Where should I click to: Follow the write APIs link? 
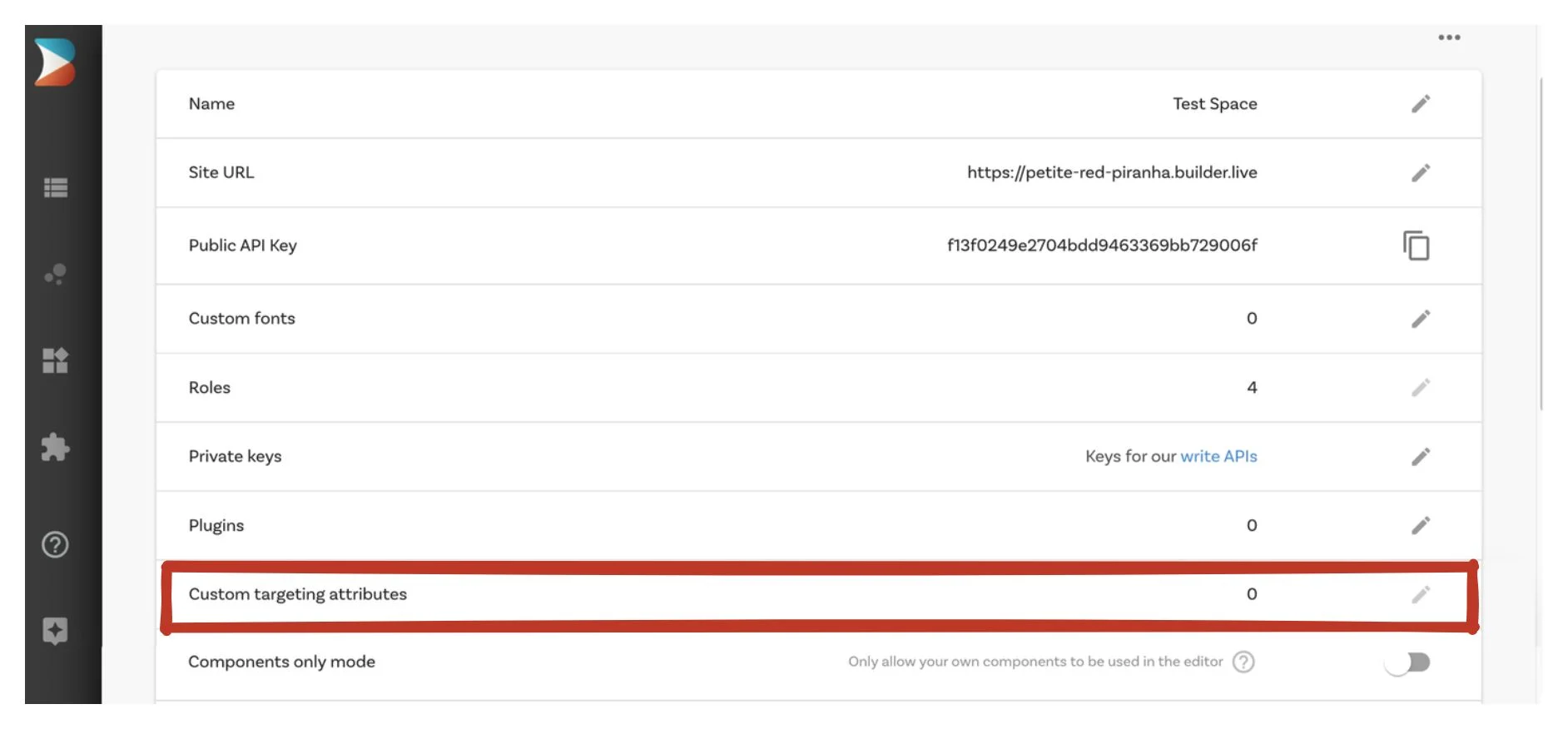(x=1218, y=456)
